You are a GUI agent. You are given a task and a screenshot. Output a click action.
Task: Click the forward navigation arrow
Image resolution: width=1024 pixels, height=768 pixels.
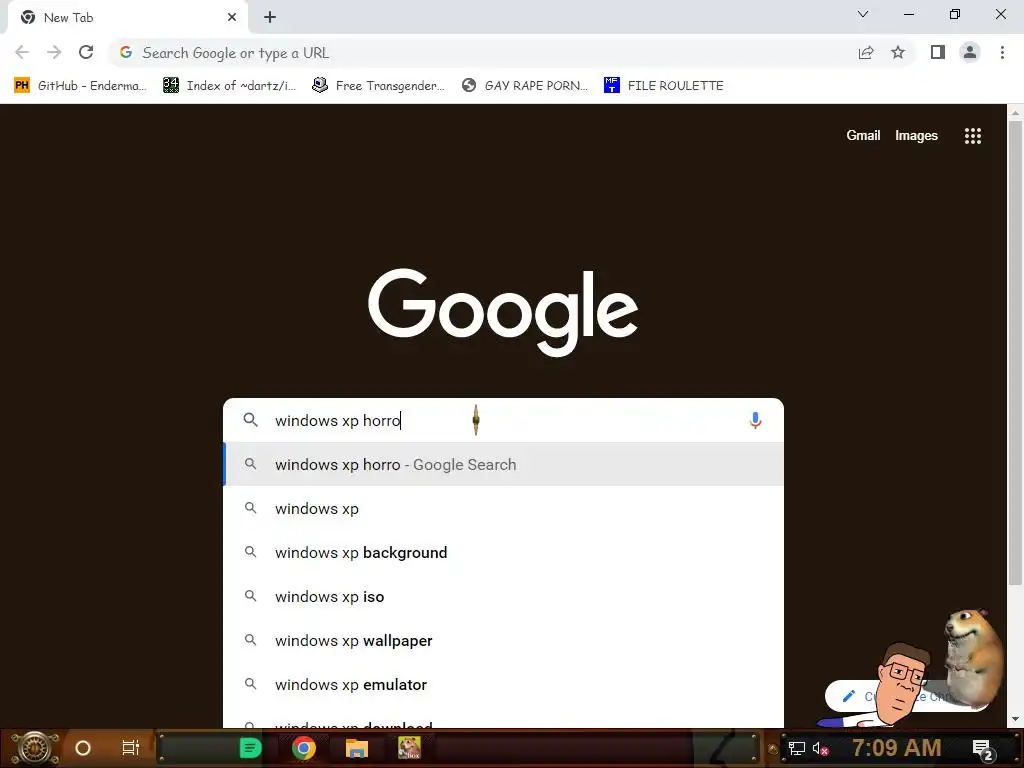[54, 52]
